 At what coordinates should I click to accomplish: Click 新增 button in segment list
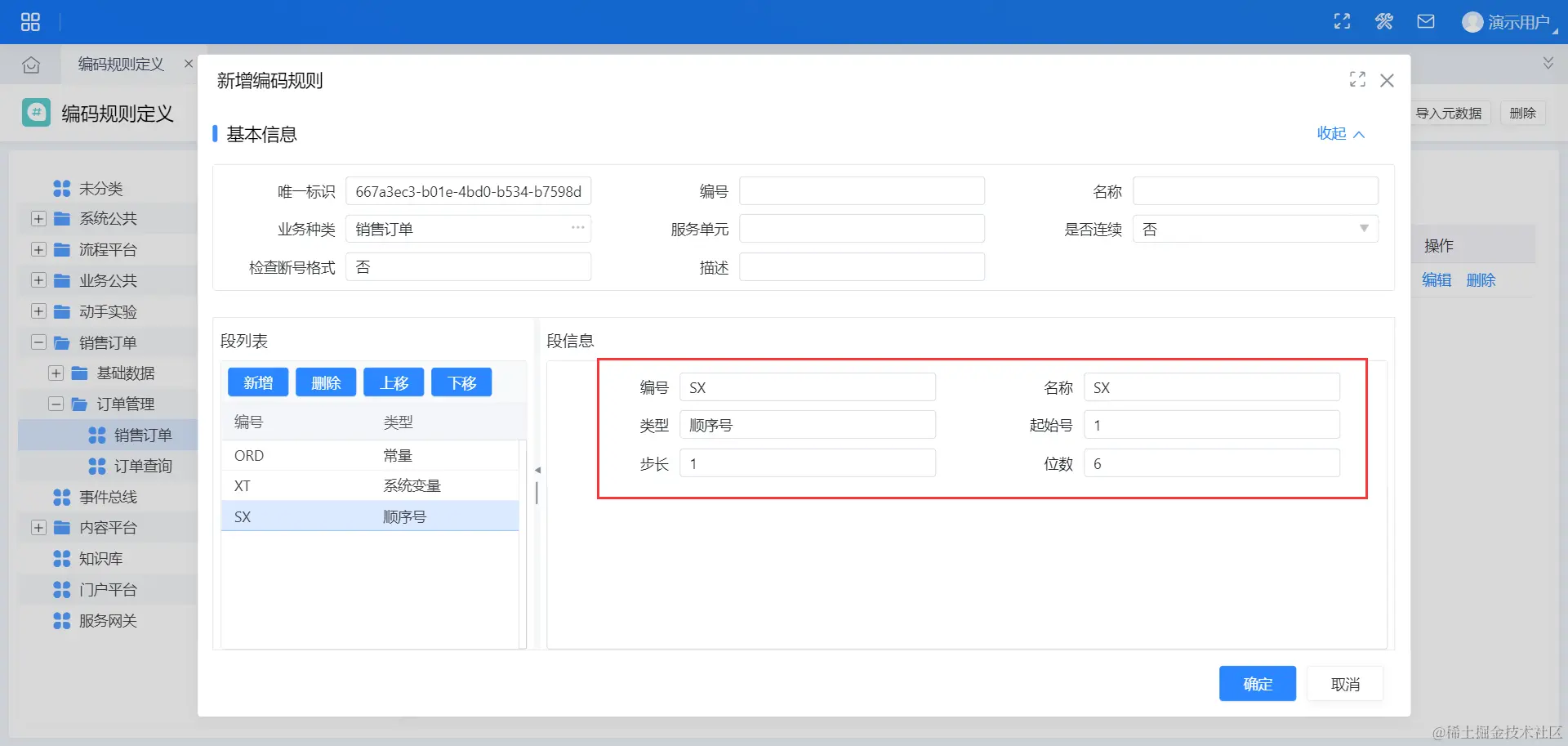pyautogui.click(x=258, y=382)
